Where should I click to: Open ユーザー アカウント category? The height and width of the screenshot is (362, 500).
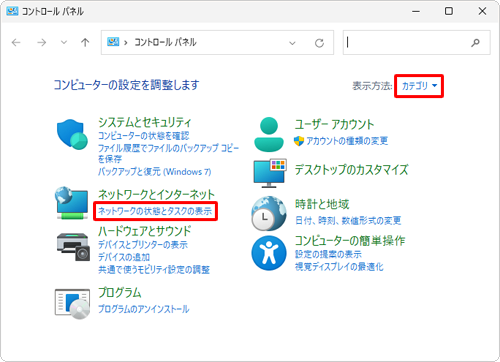tap(334, 124)
